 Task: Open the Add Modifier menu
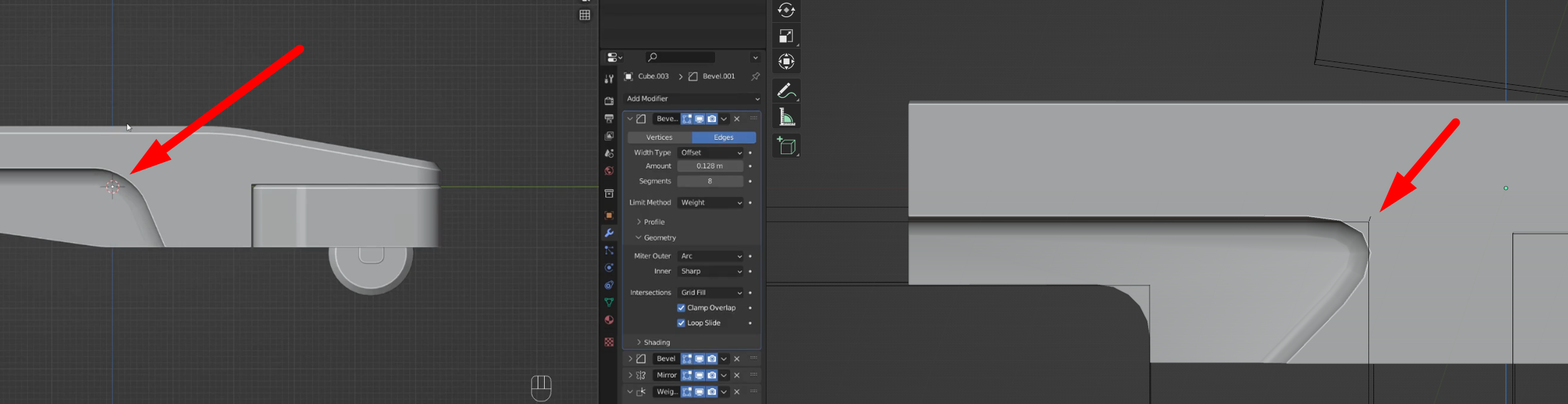pos(692,99)
